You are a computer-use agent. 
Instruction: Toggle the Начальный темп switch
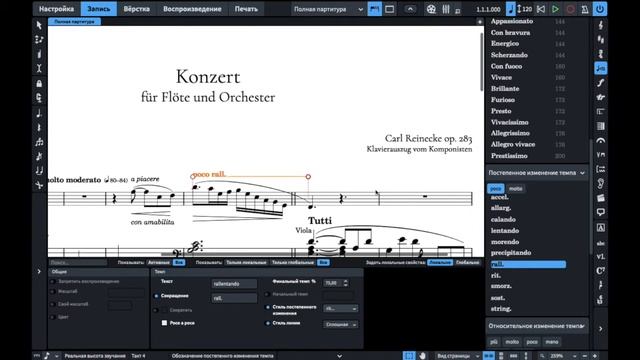coord(267,294)
